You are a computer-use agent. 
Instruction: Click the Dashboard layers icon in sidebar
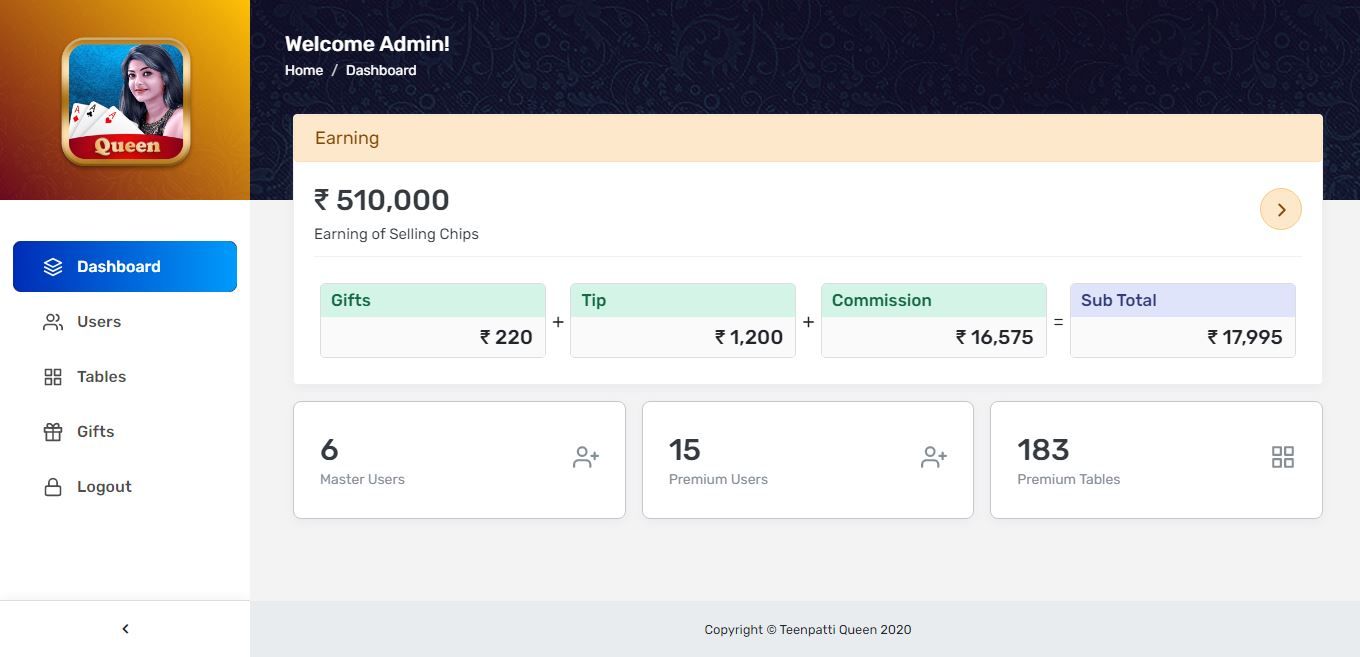pyautogui.click(x=53, y=267)
